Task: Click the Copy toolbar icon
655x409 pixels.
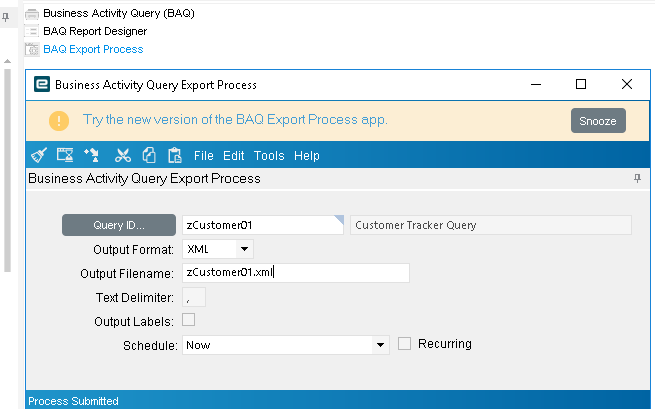Action: pos(149,155)
